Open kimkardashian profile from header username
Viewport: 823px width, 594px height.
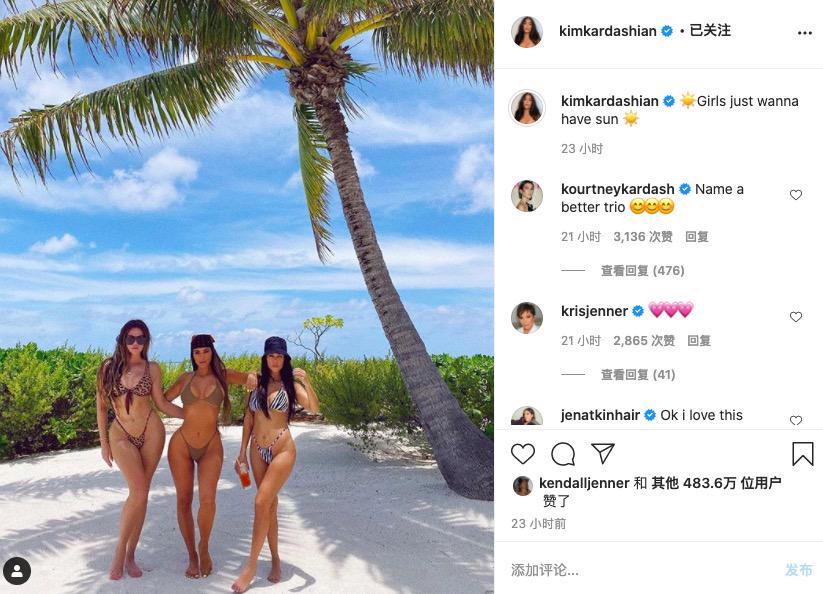coord(607,31)
